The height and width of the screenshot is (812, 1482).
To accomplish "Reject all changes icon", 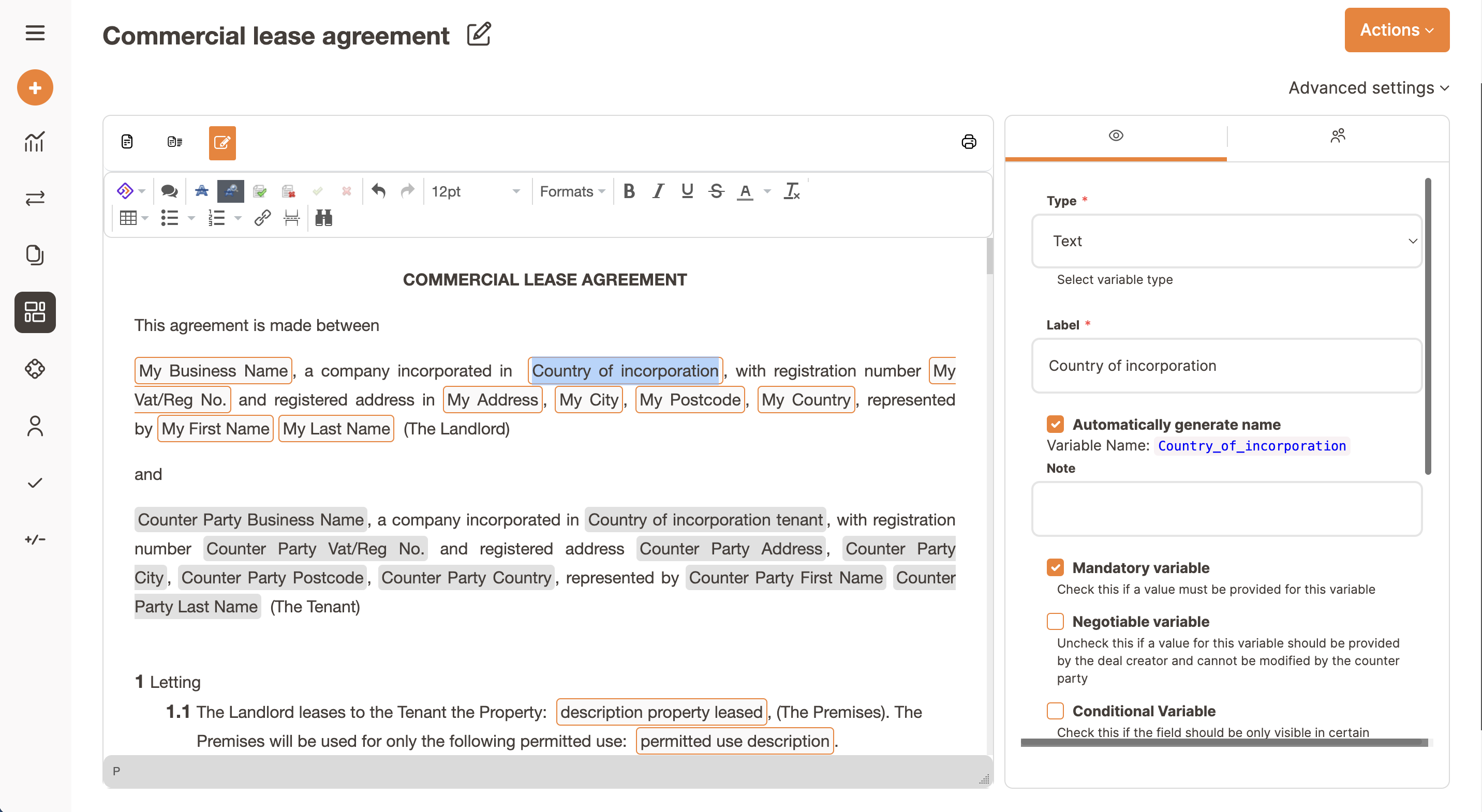I will (288, 191).
